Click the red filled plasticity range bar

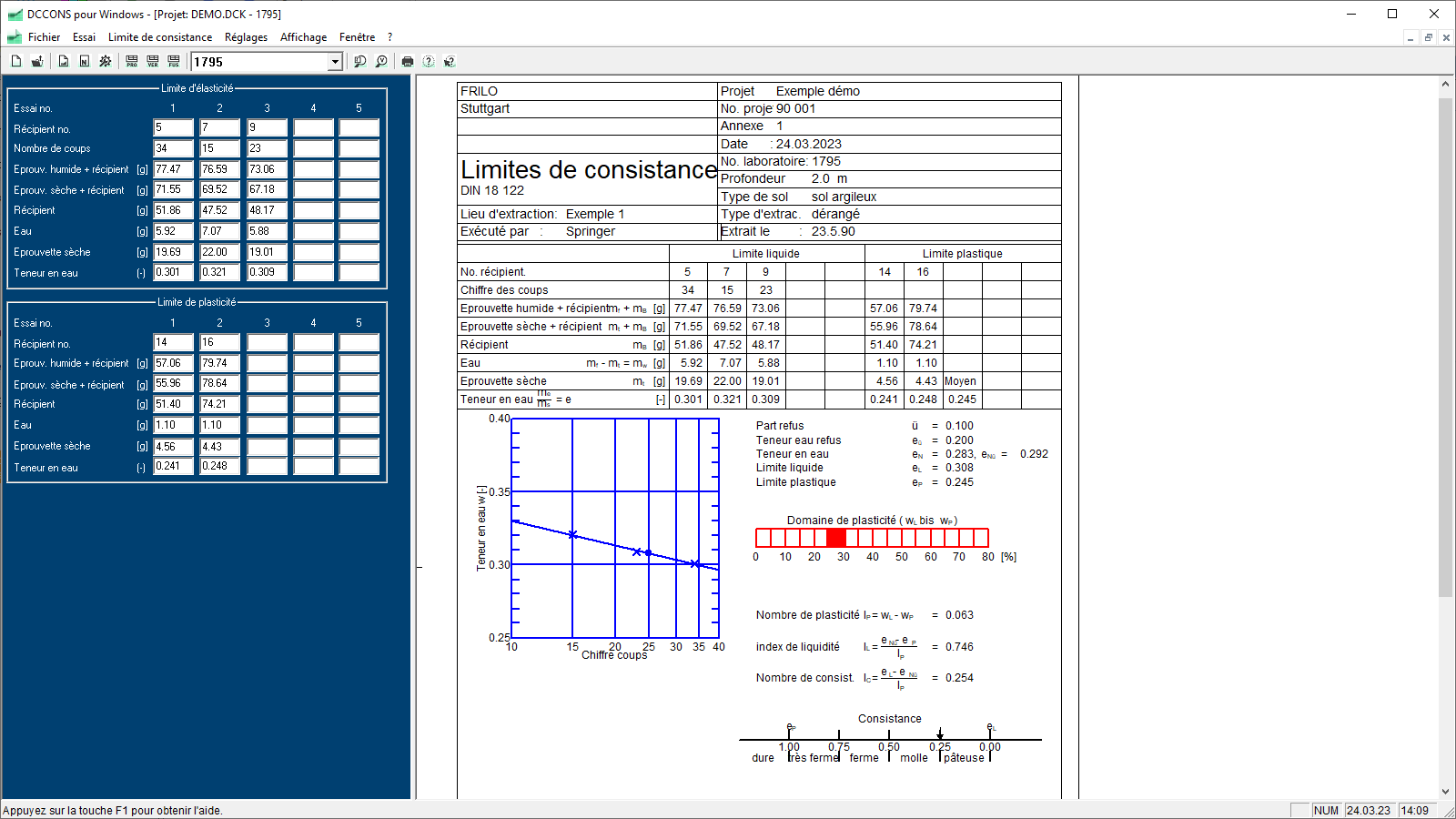(x=836, y=538)
